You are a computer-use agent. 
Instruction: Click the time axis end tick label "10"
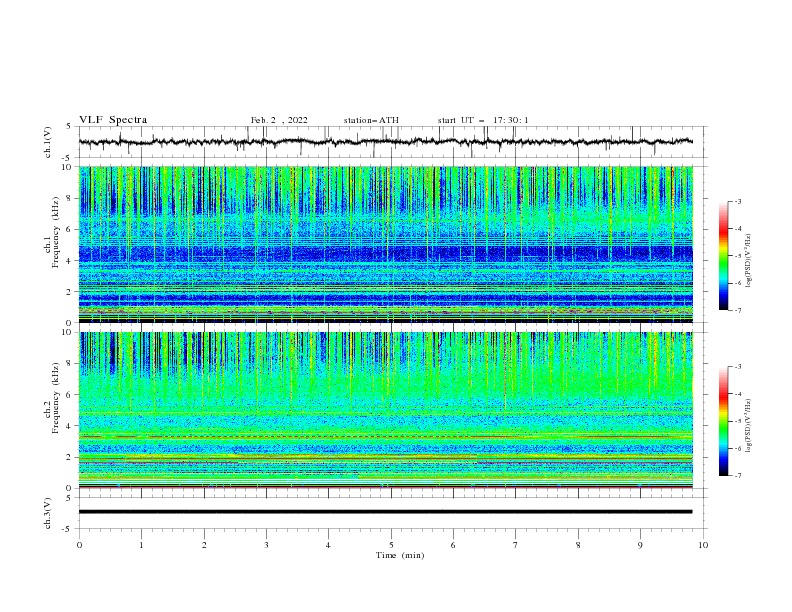pyautogui.click(x=703, y=545)
